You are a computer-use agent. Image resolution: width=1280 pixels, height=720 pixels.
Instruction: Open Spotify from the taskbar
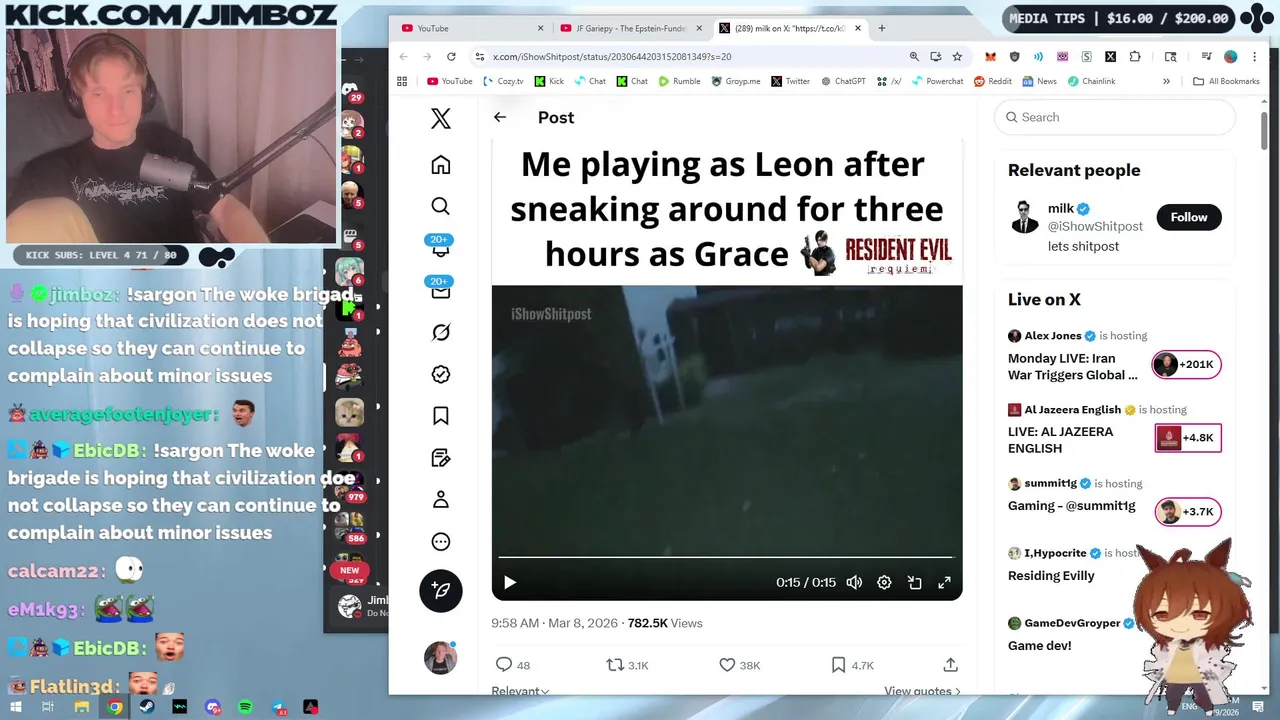point(245,707)
